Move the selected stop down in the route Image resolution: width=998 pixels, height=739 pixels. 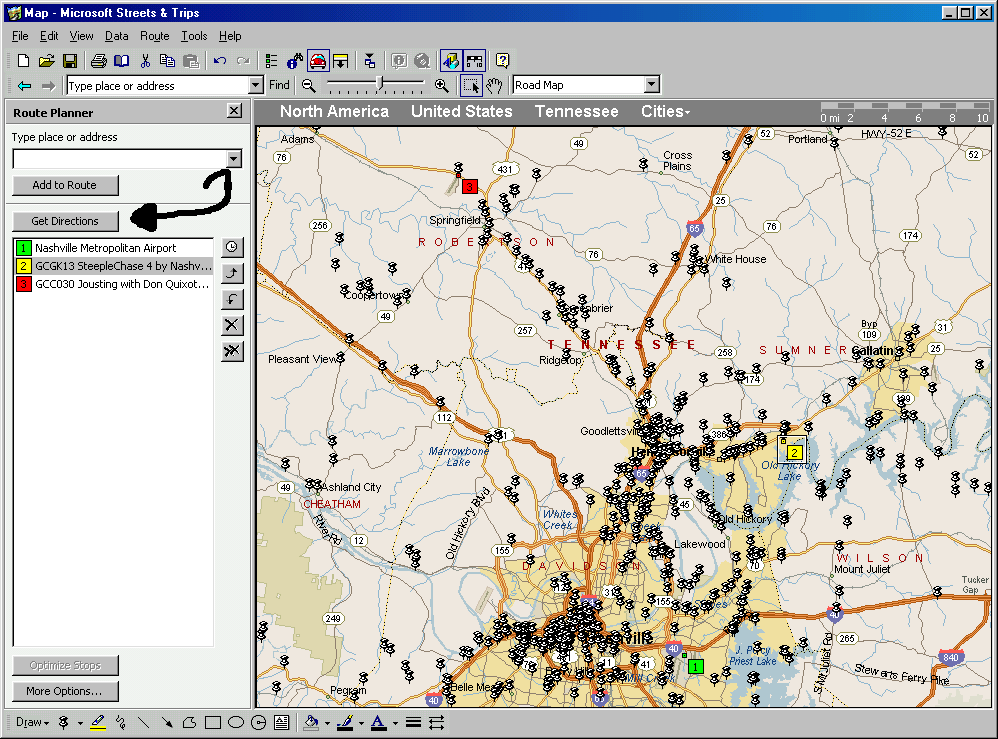[x=232, y=299]
